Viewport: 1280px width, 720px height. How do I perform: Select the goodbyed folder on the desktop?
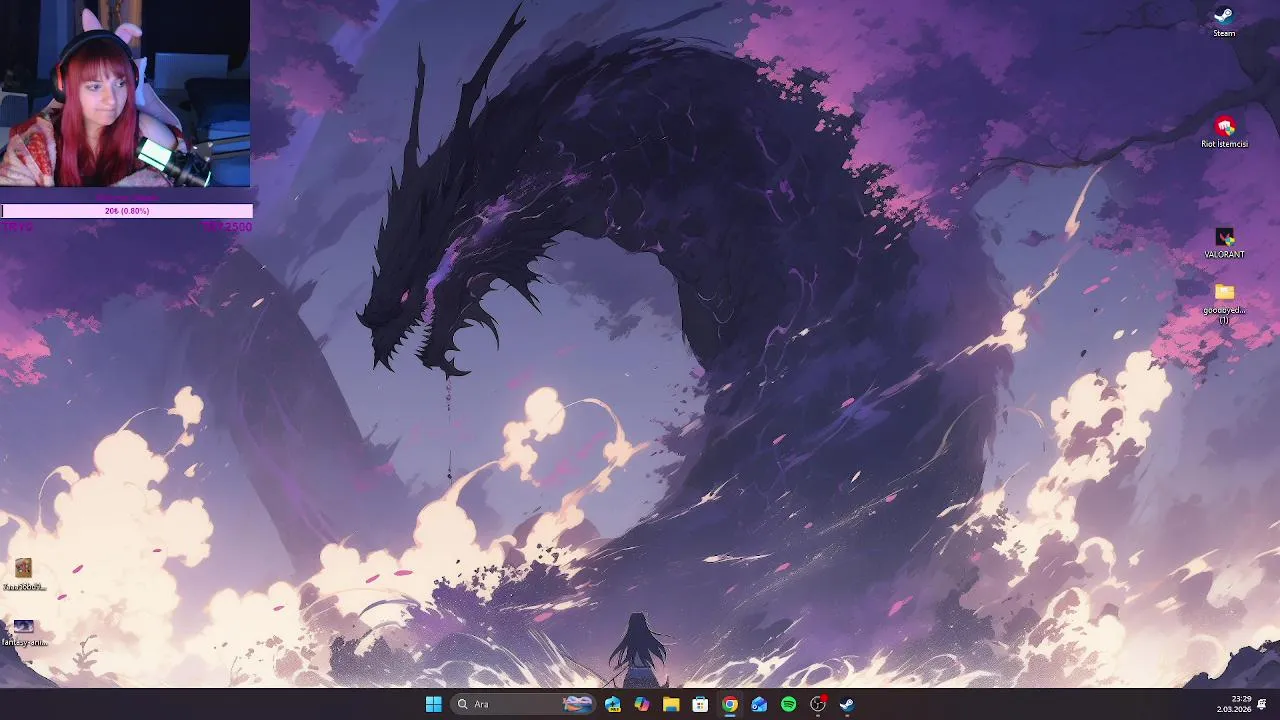click(x=1224, y=303)
